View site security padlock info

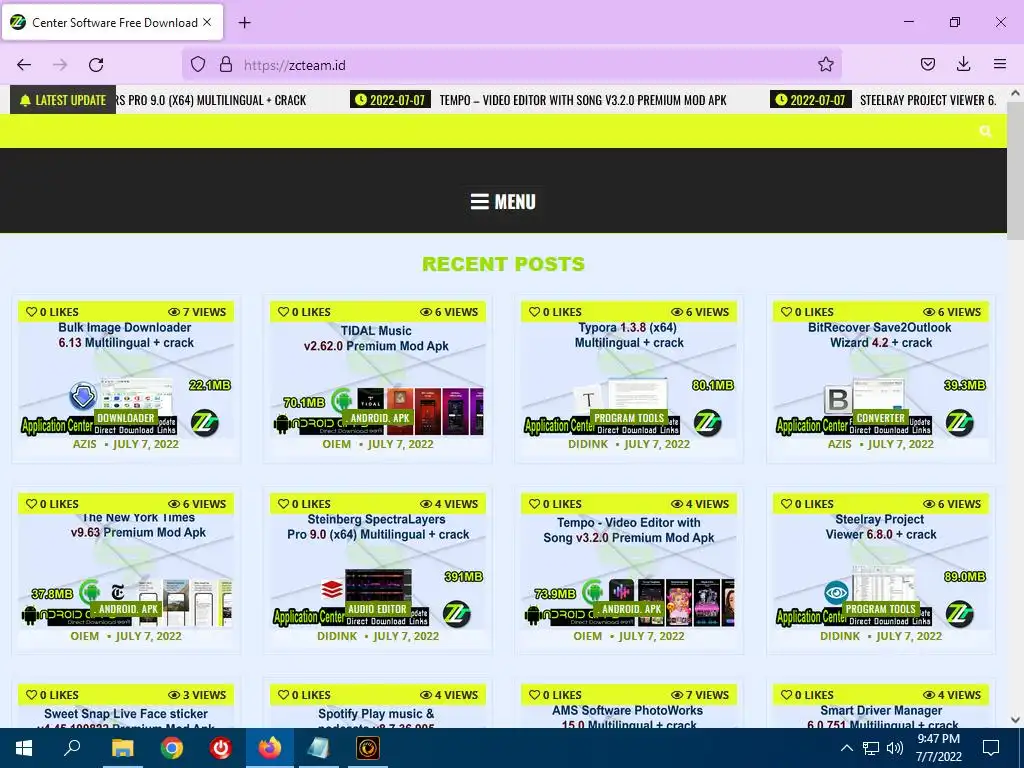(226, 64)
